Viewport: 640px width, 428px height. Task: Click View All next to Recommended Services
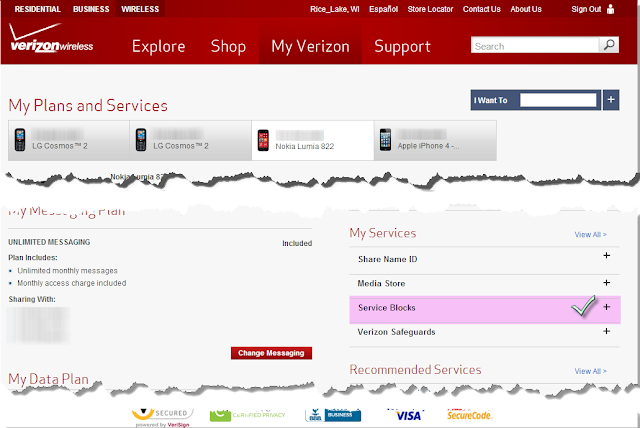point(591,371)
